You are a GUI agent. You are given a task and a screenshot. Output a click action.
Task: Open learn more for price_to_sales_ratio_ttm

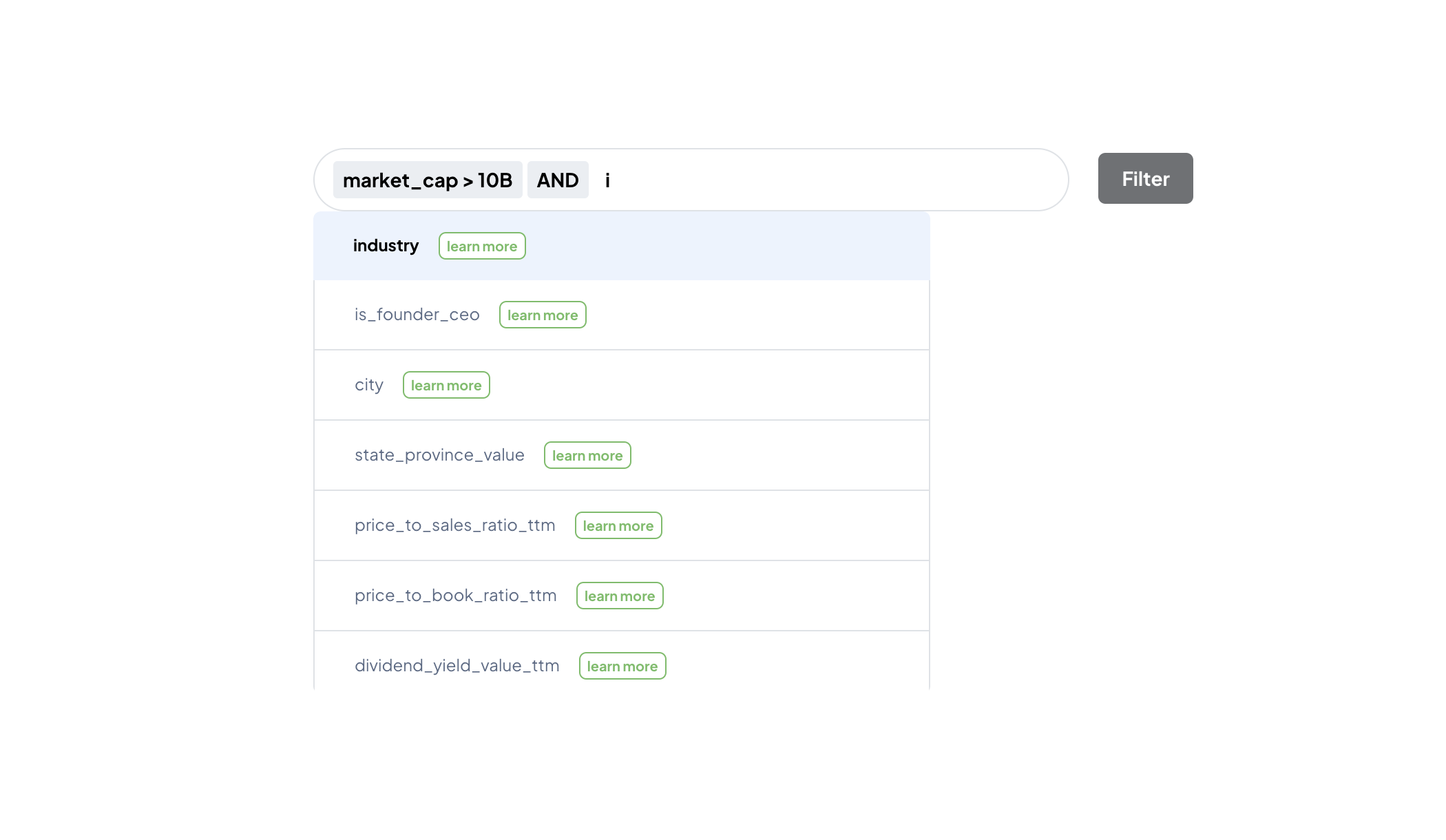click(618, 525)
